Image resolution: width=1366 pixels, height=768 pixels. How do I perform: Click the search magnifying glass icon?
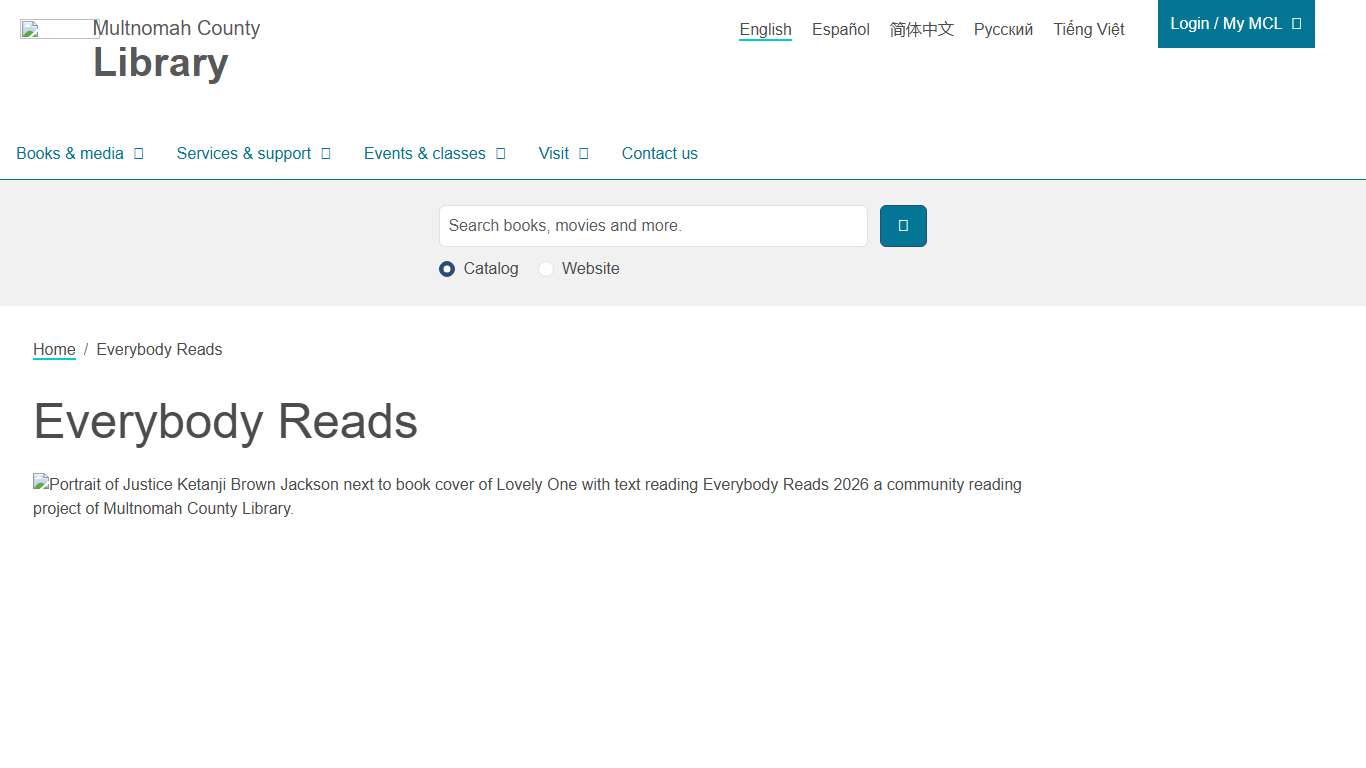coord(902,226)
